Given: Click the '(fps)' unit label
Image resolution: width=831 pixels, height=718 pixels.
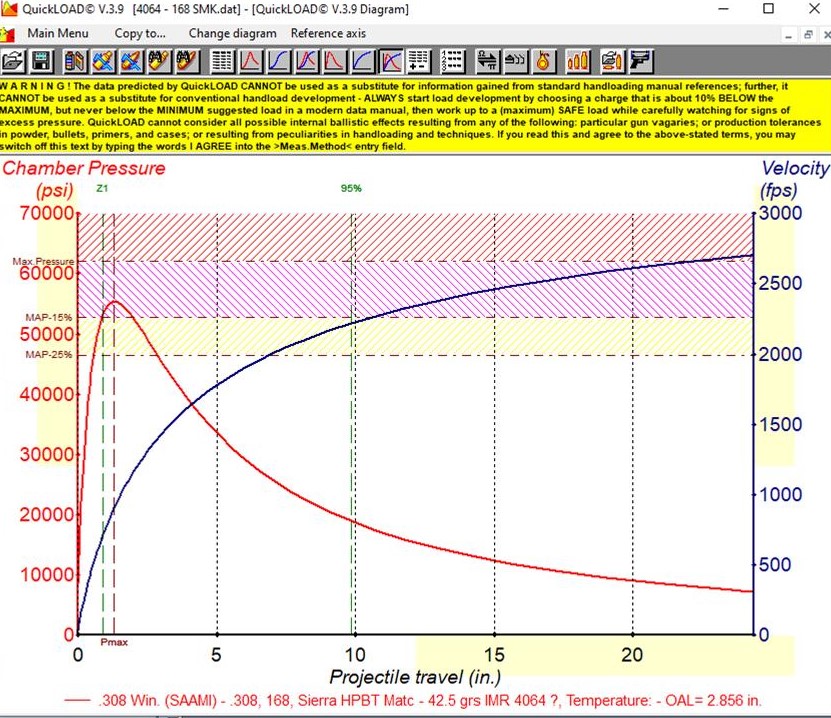Looking at the screenshot, I should 779,190.
